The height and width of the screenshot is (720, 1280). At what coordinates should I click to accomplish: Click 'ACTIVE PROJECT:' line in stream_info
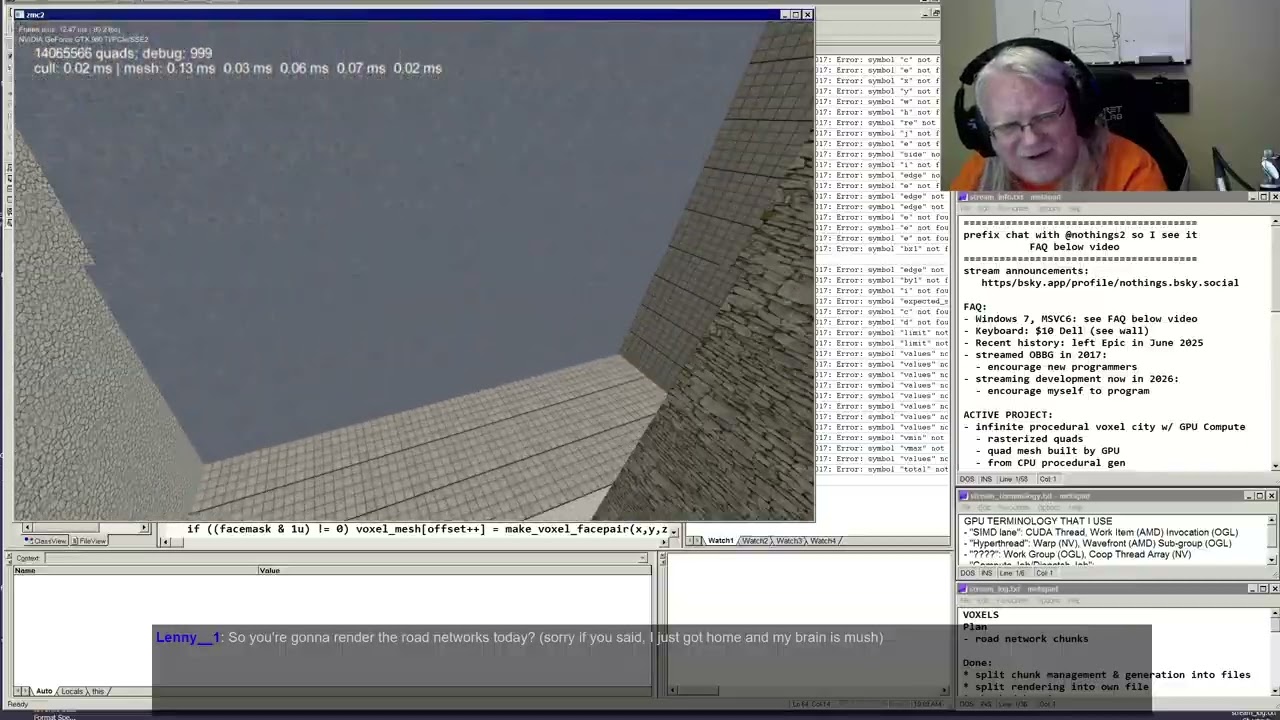point(1007,415)
